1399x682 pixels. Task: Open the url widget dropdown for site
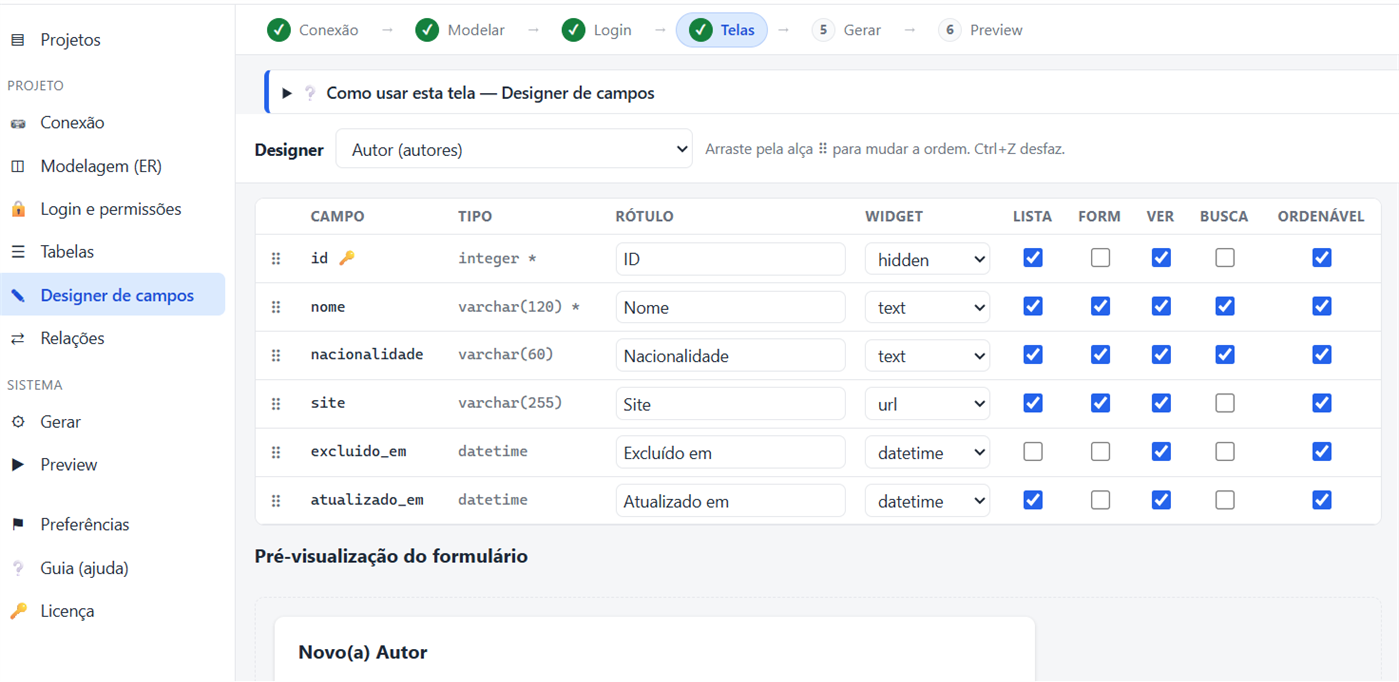click(x=927, y=404)
